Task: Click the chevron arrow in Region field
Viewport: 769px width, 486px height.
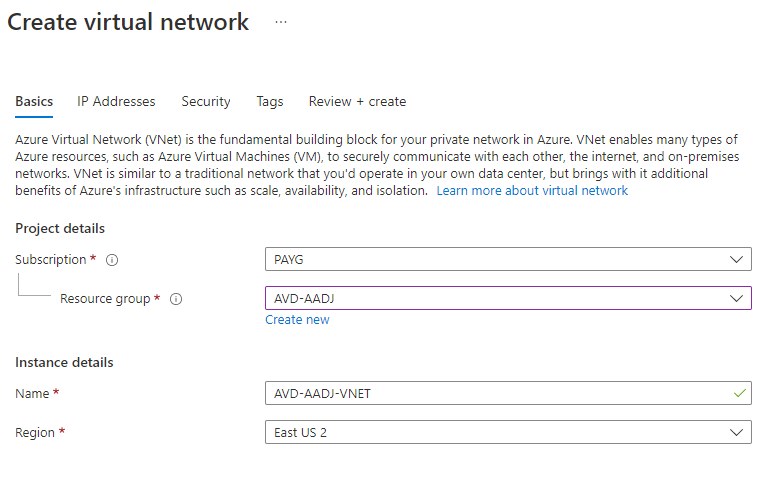Action: 738,433
